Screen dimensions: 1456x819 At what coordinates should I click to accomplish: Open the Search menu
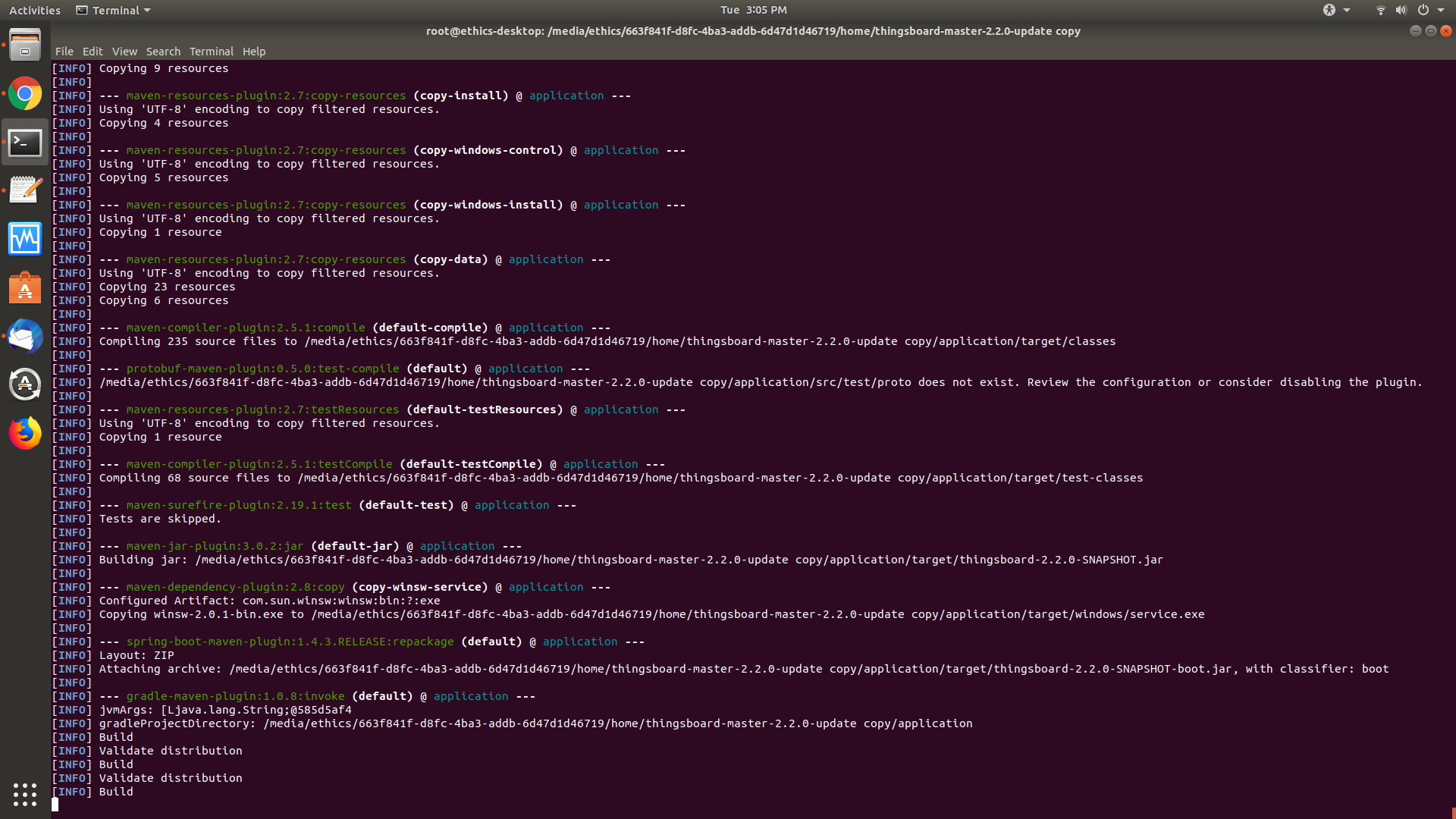163,52
